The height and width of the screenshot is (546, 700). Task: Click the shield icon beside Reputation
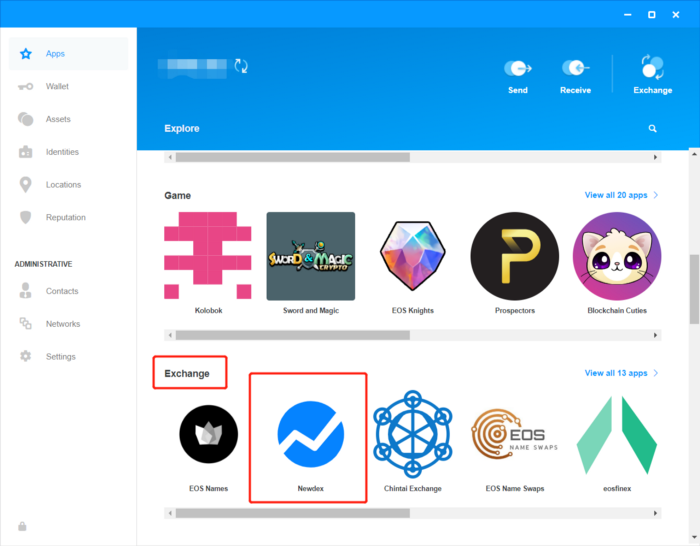tap(25, 217)
